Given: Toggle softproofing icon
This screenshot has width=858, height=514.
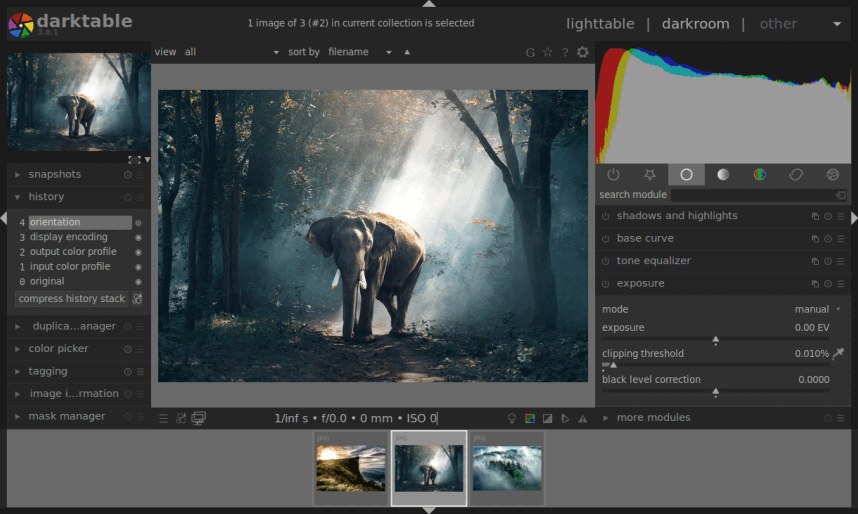Looking at the screenshot, I should coord(565,419).
